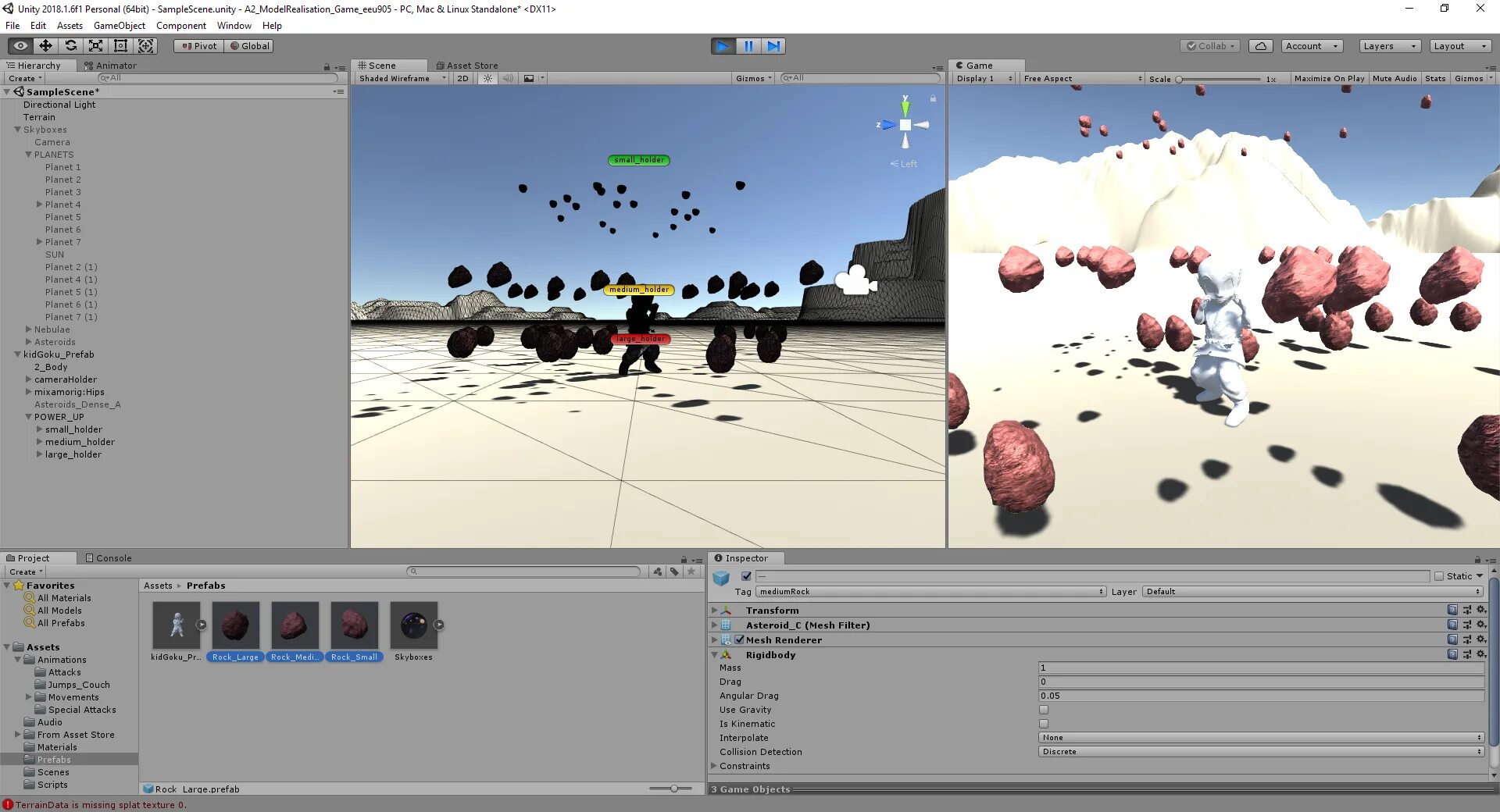Toggle Mute Audio in Game view

(x=1395, y=78)
